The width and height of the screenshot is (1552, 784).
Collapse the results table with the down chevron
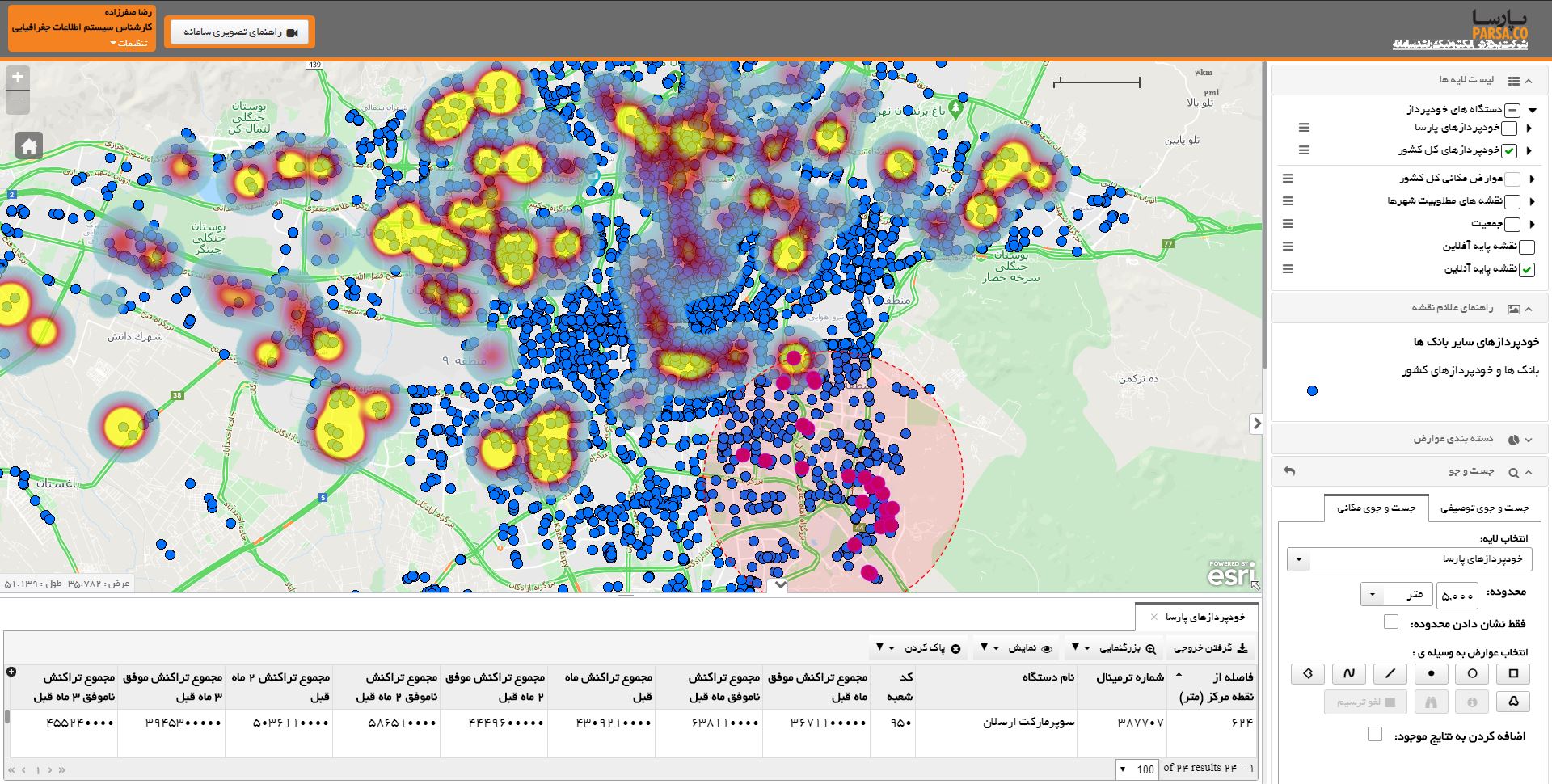779,584
